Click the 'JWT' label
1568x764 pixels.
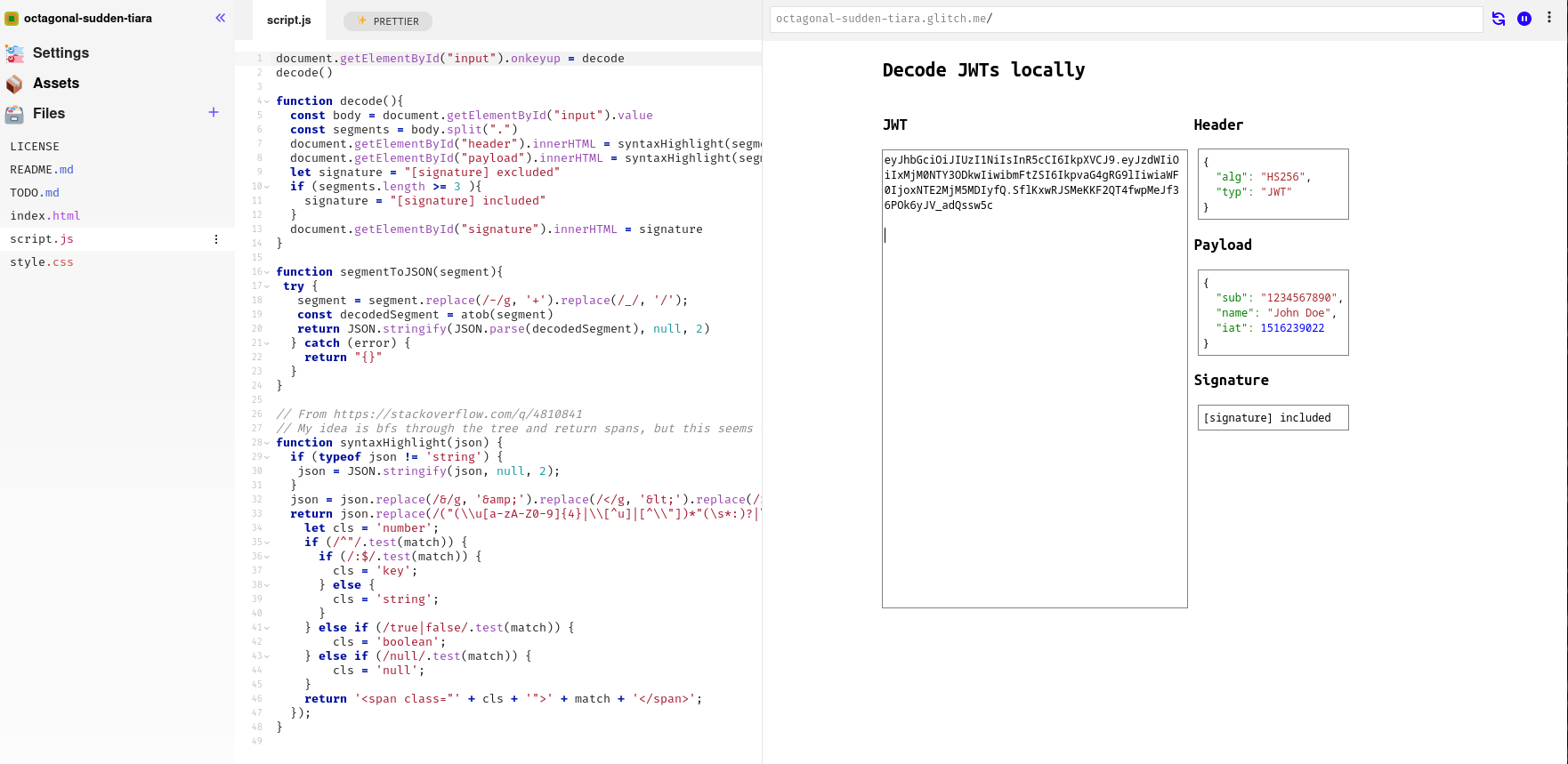(894, 125)
